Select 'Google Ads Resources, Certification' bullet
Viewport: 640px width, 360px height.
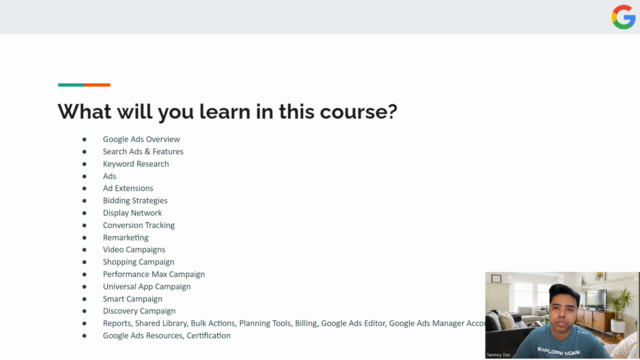tap(167, 336)
